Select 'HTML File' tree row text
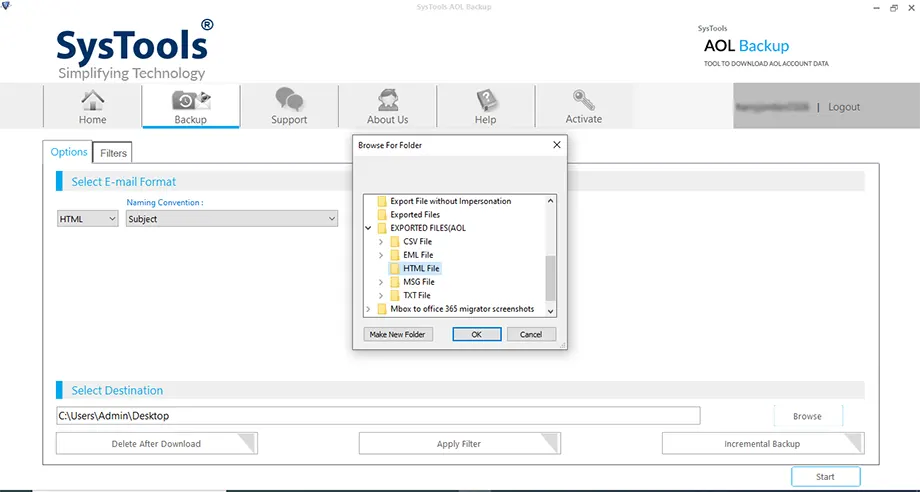Screen dimensions: 920x492 (x=421, y=269)
